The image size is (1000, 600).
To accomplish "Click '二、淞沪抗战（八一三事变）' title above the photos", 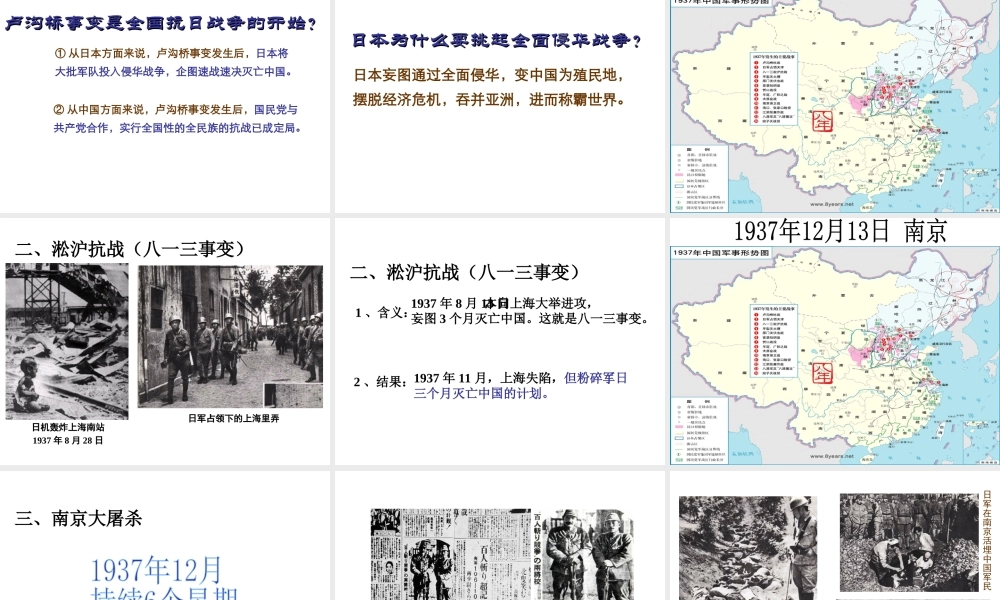I will pyautogui.click(x=130, y=249).
